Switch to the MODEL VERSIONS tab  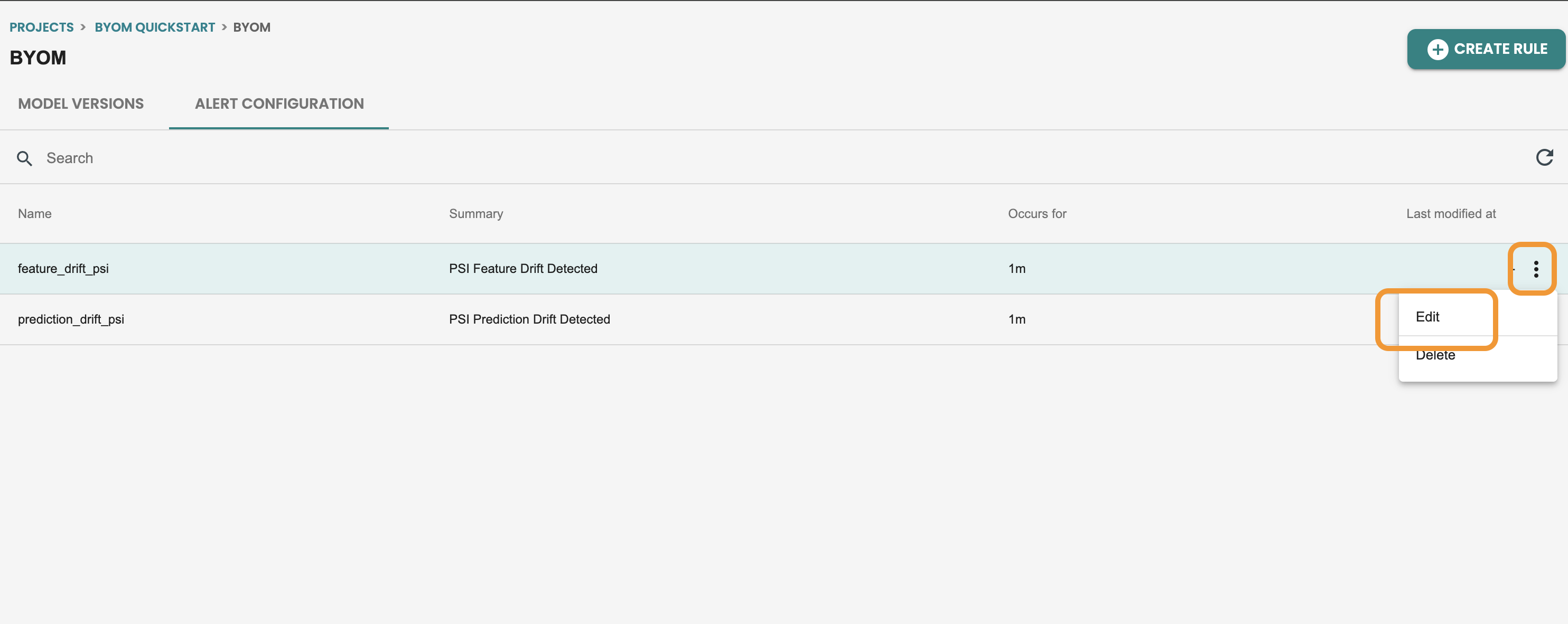pos(81,104)
